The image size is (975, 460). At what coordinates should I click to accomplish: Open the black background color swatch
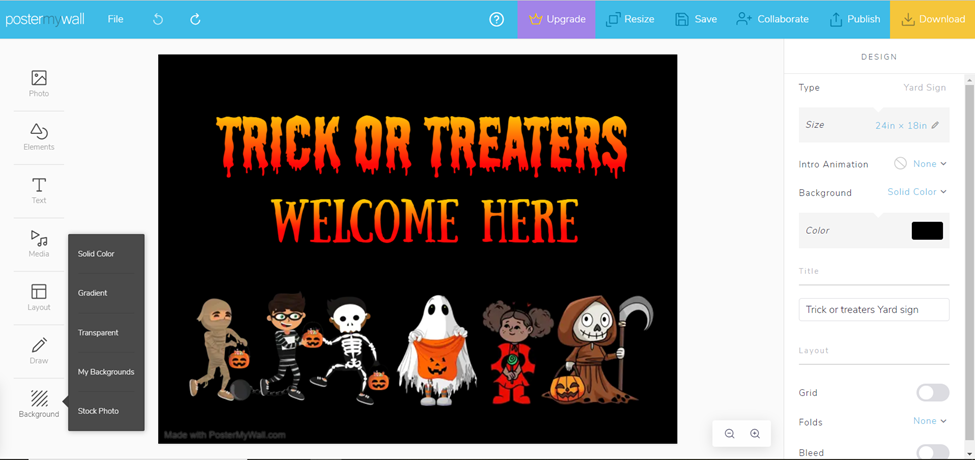coord(927,231)
